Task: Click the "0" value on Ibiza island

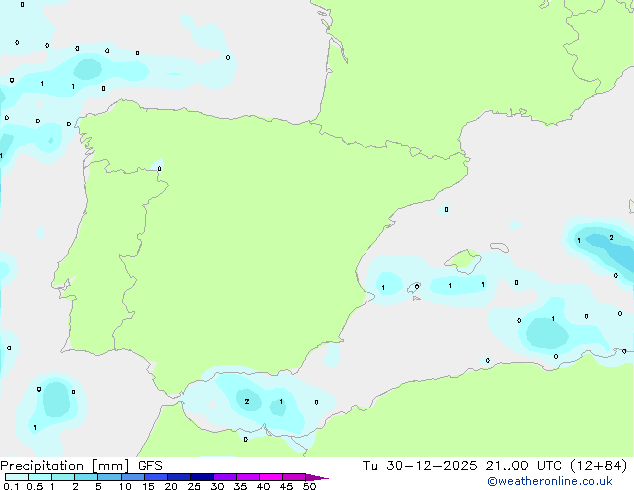Action: coord(417,287)
